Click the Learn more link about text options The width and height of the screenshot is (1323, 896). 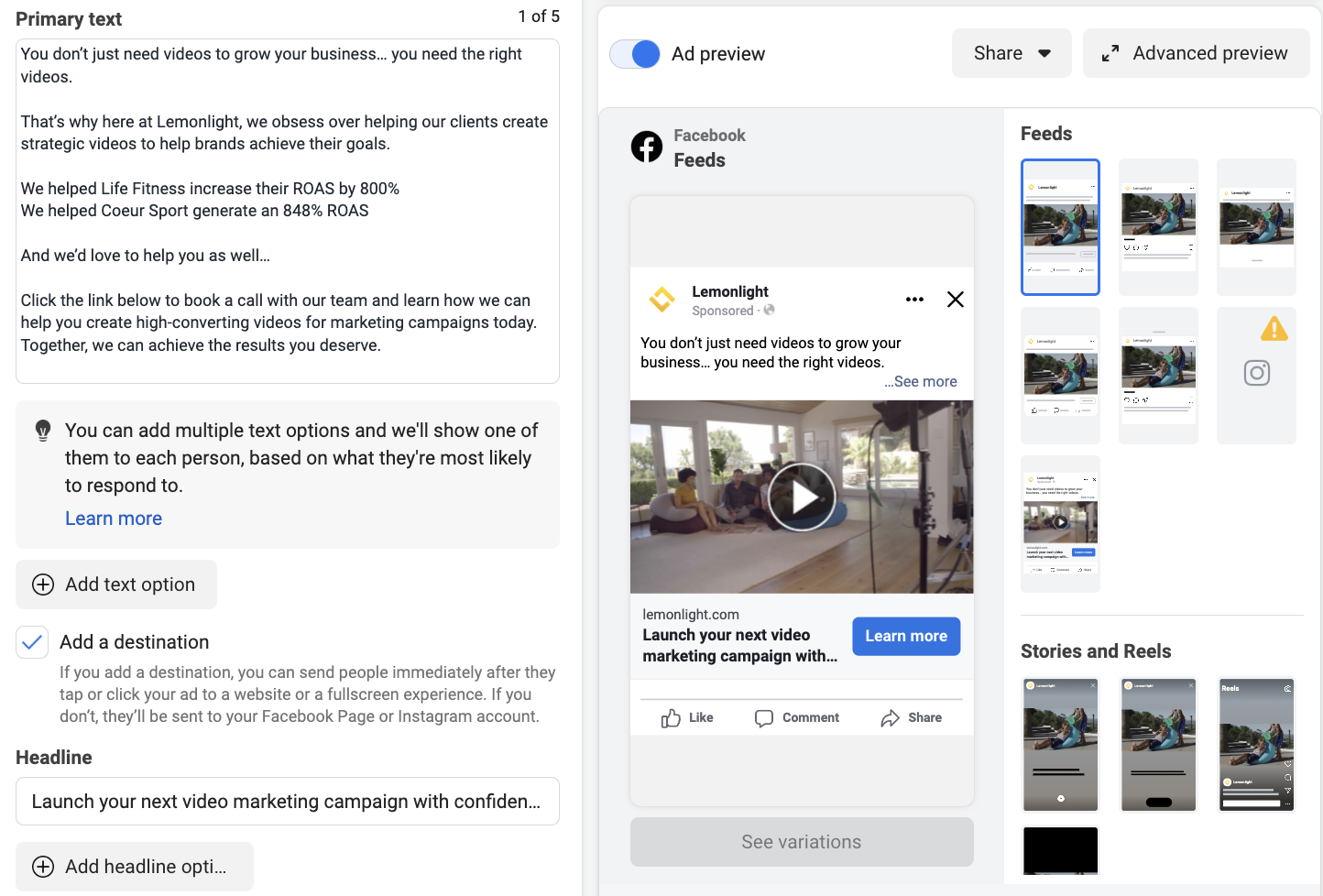click(113, 518)
